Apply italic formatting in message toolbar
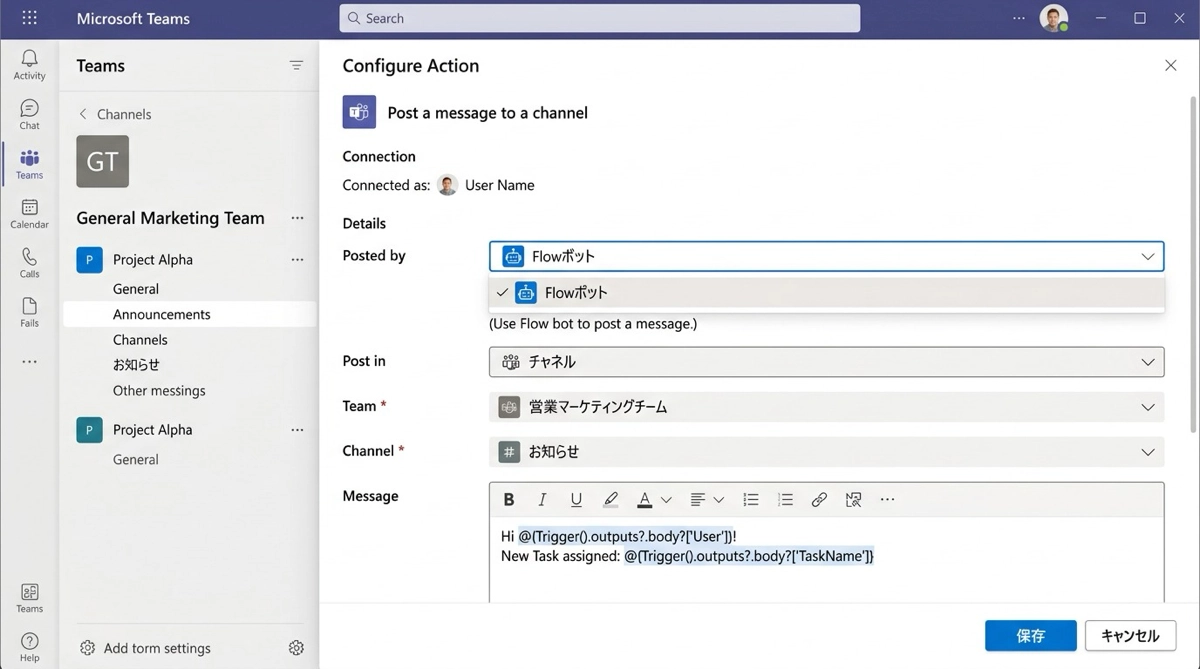 (542, 500)
